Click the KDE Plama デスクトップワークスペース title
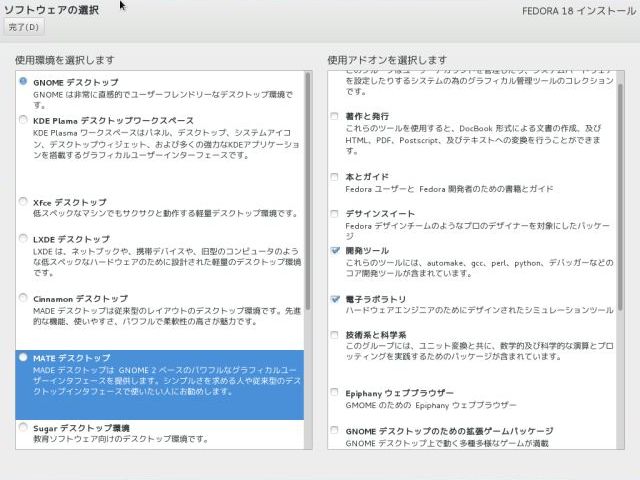This screenshot has width=640, height=480. [x=113, y=121]
